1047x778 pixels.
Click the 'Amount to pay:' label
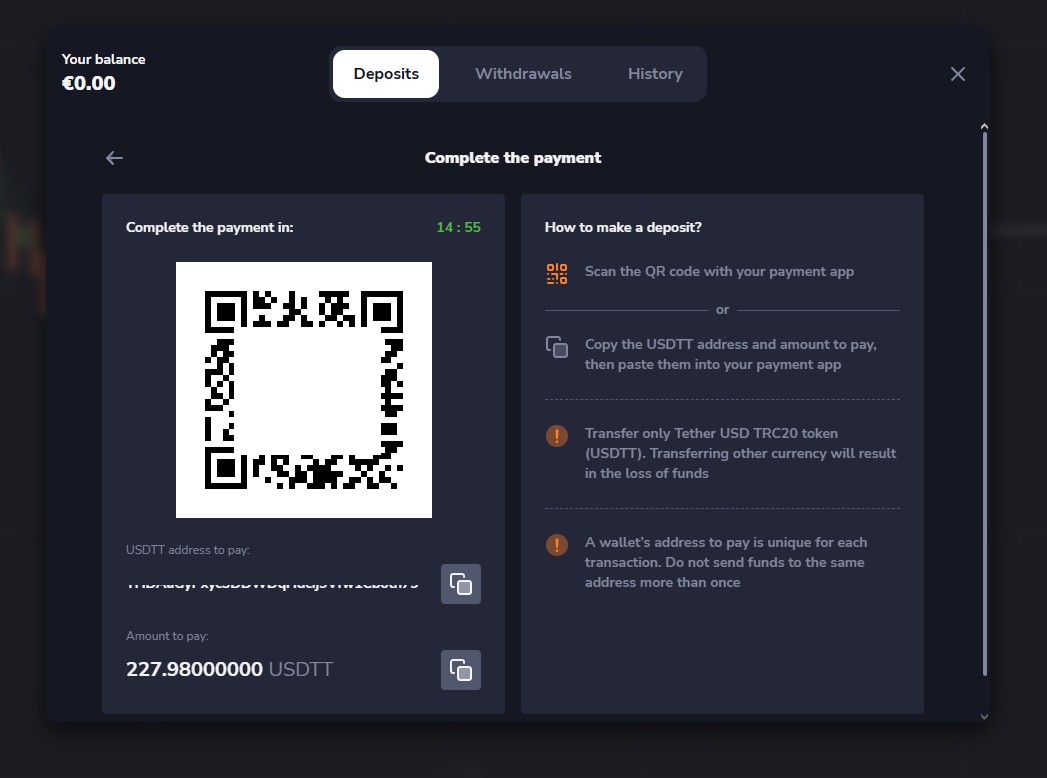pos(167,636)
